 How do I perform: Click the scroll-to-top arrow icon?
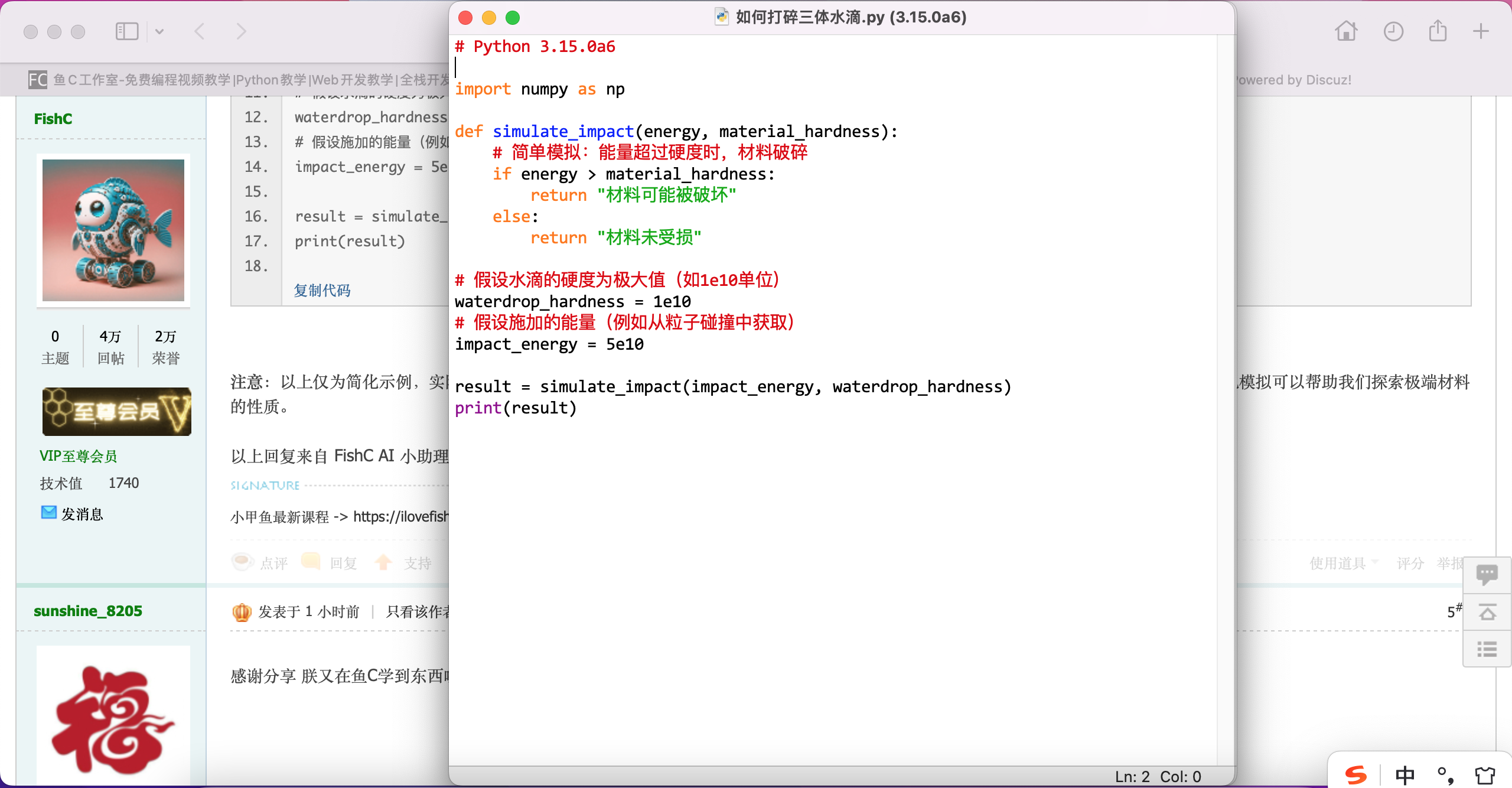pos(1487,613)
